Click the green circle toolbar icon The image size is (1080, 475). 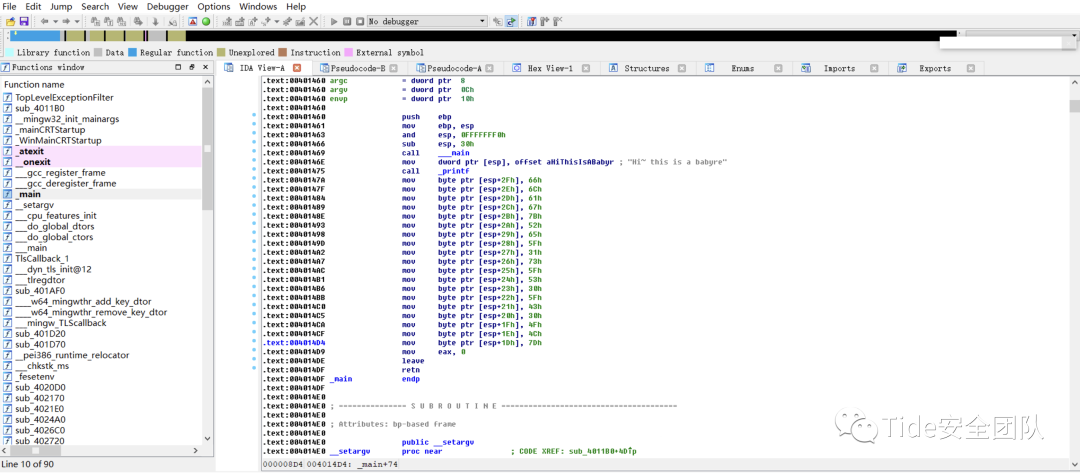point(206,21)
